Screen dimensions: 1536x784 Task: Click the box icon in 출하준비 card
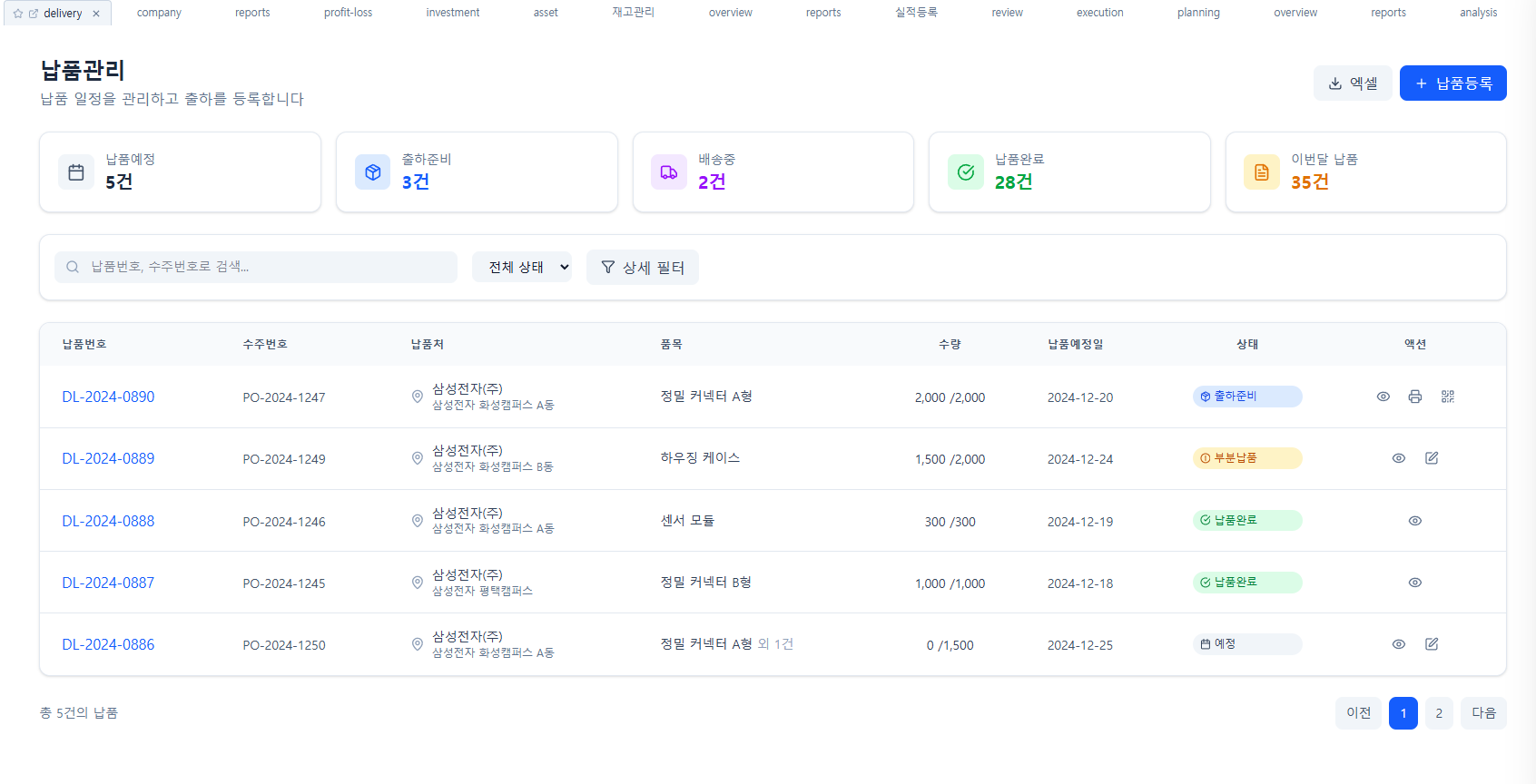coord(372,172)
